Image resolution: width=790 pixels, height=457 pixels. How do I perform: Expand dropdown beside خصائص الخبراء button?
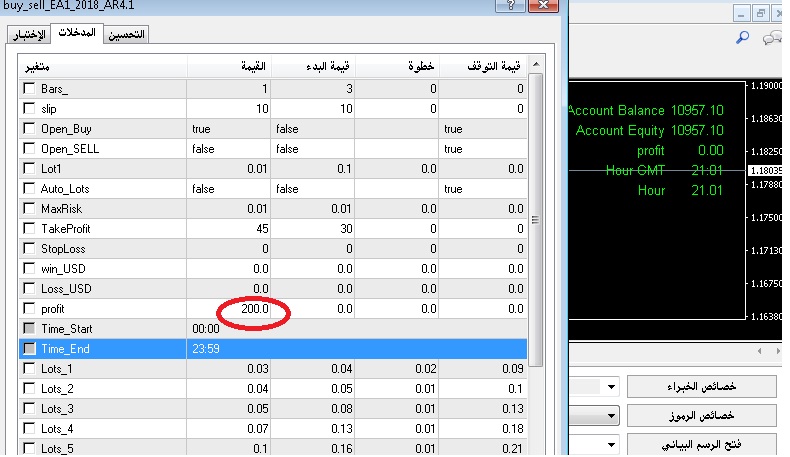click(610, 387)
